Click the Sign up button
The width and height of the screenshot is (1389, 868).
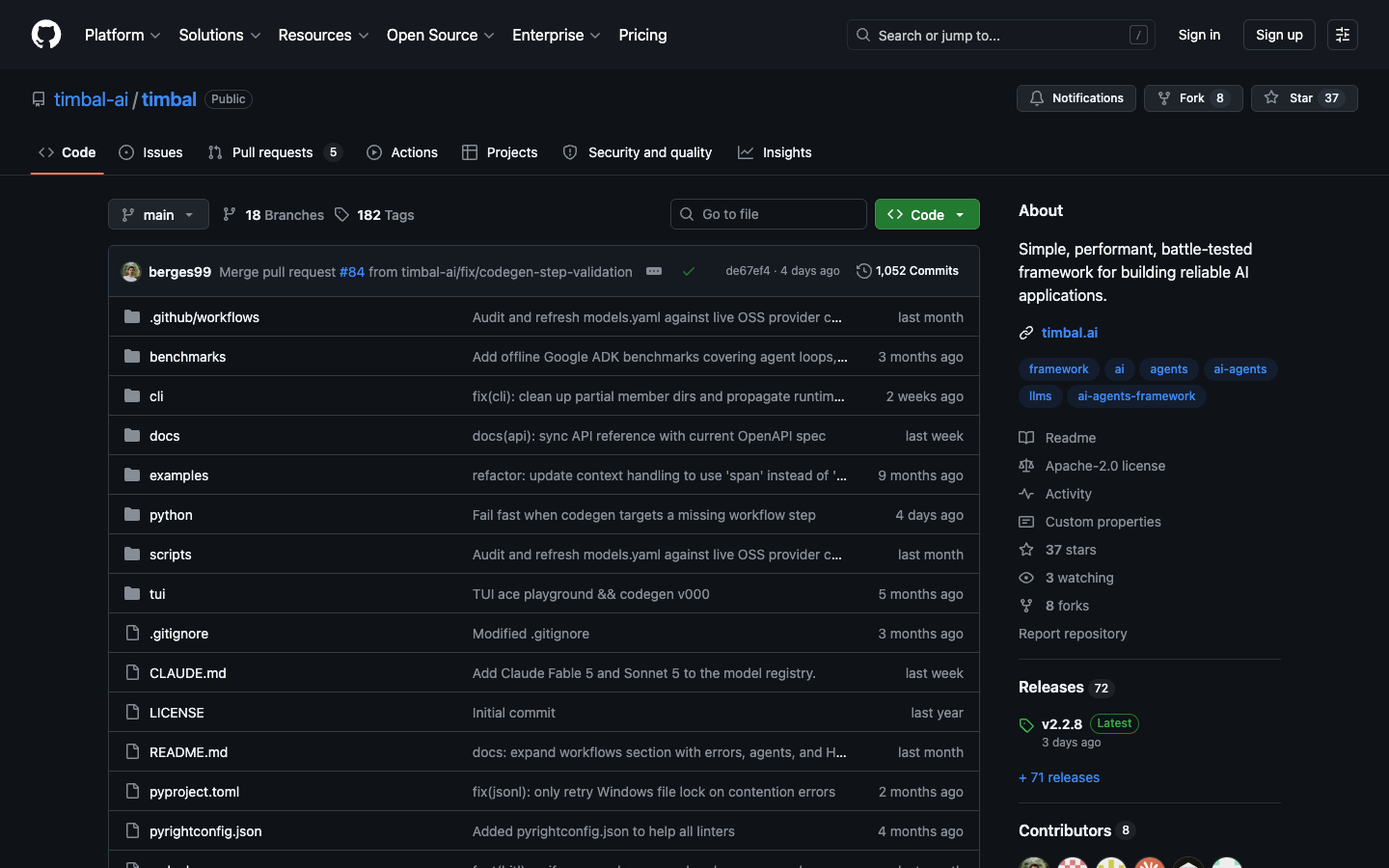point(1279,35)
